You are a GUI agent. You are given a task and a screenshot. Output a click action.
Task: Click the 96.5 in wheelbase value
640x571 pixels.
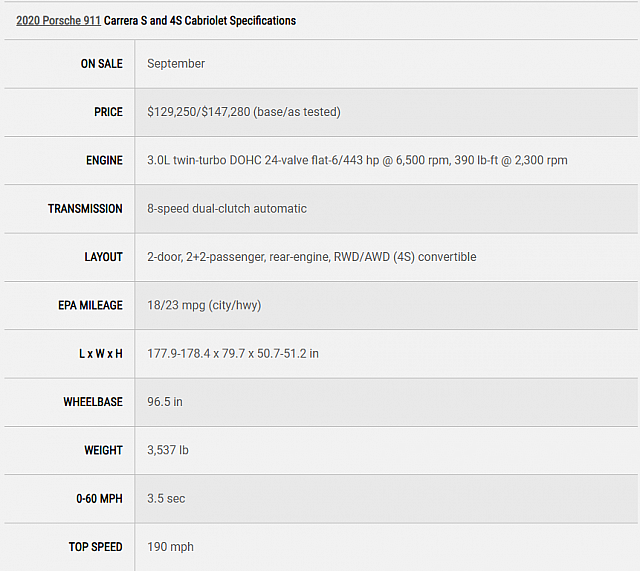[x=165, y=402]
